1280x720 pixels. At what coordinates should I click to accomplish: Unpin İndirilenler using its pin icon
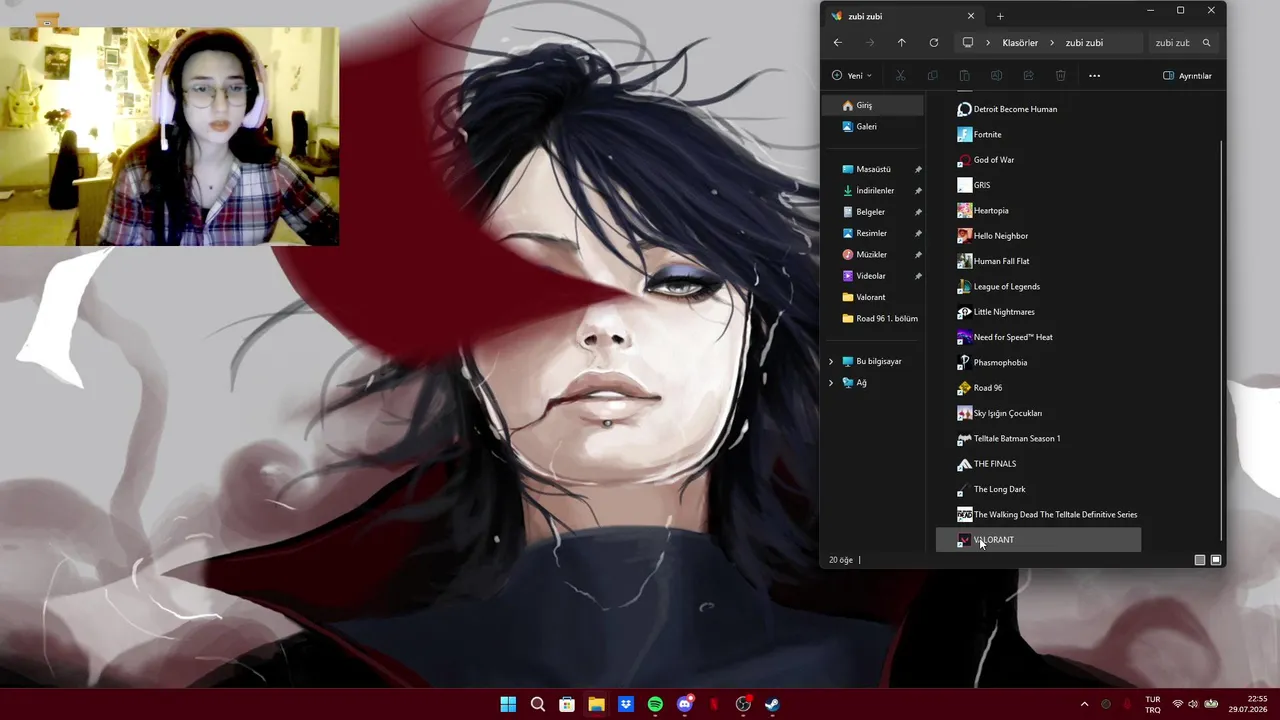click(918, 191)
